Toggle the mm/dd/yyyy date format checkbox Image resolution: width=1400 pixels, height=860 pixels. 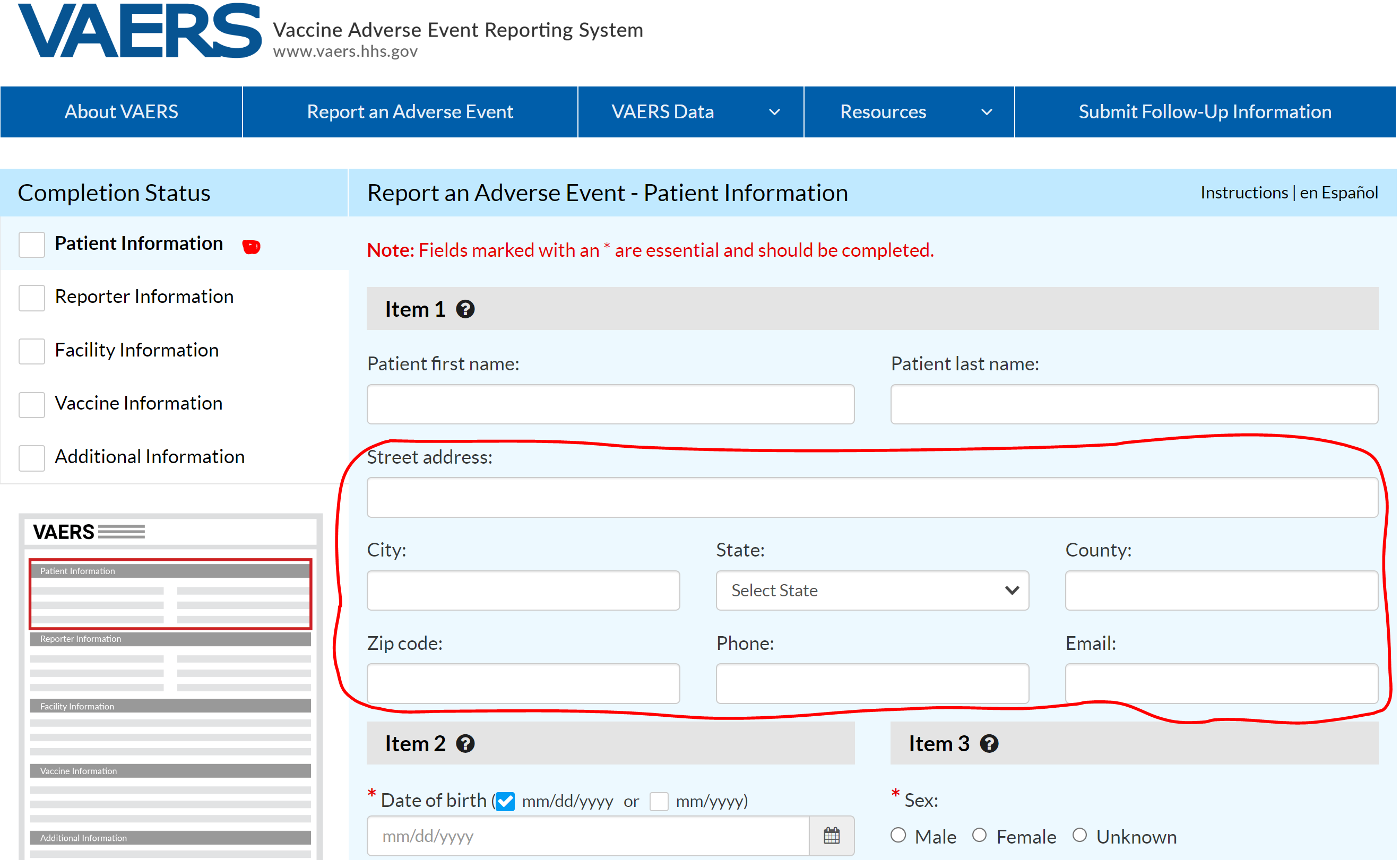tap(505, 801)
